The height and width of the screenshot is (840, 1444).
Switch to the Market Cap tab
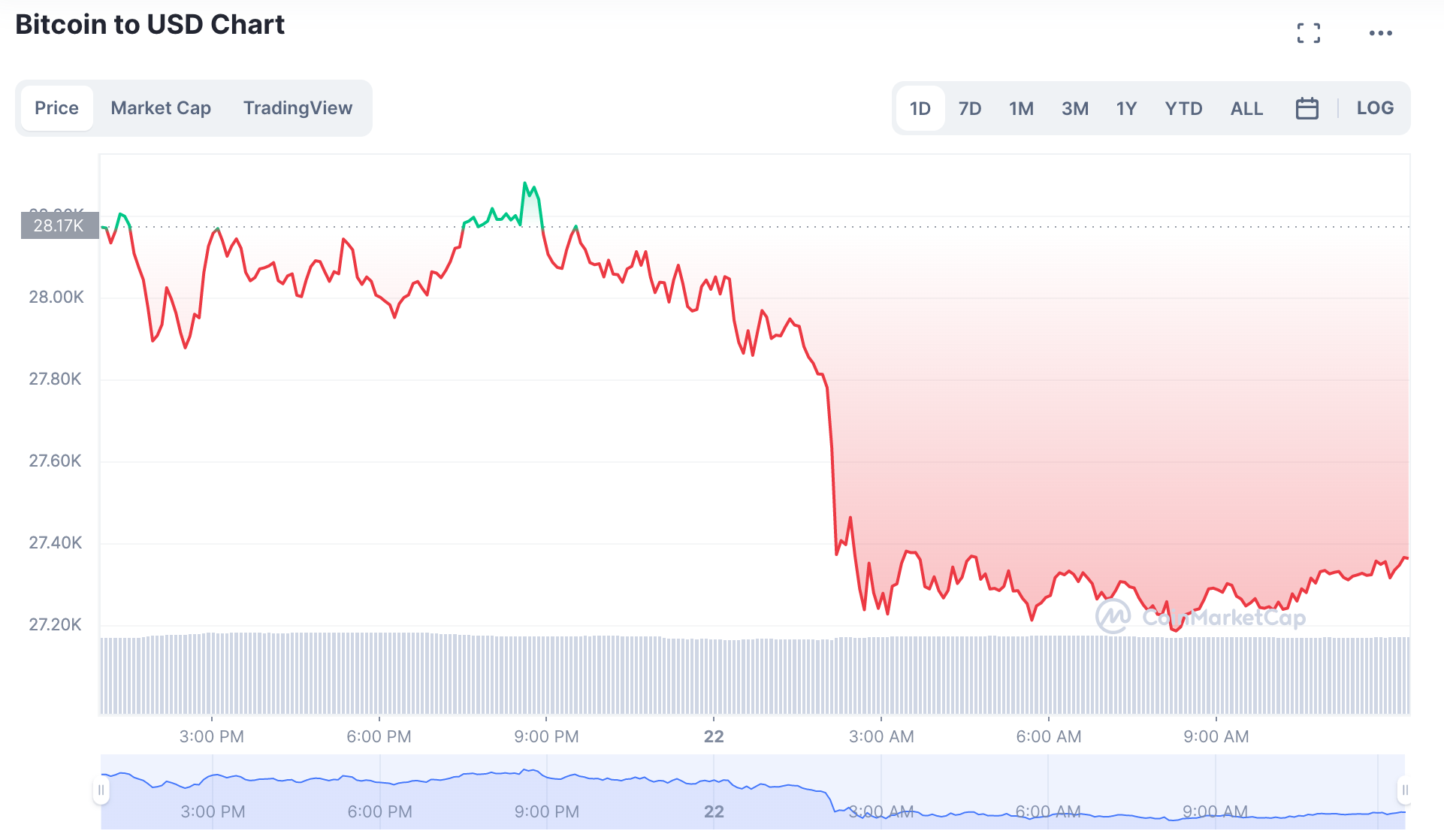coord(161,108)
